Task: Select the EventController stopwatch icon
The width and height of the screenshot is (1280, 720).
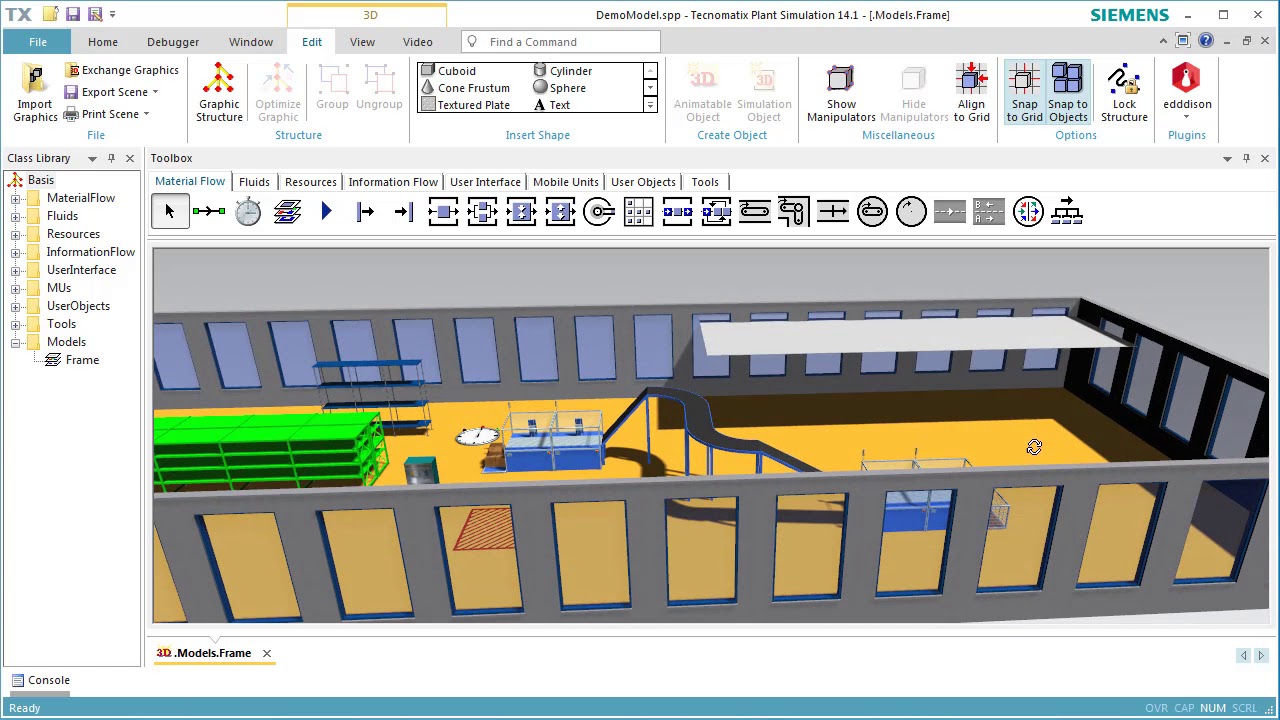Action: coord(248,211)
